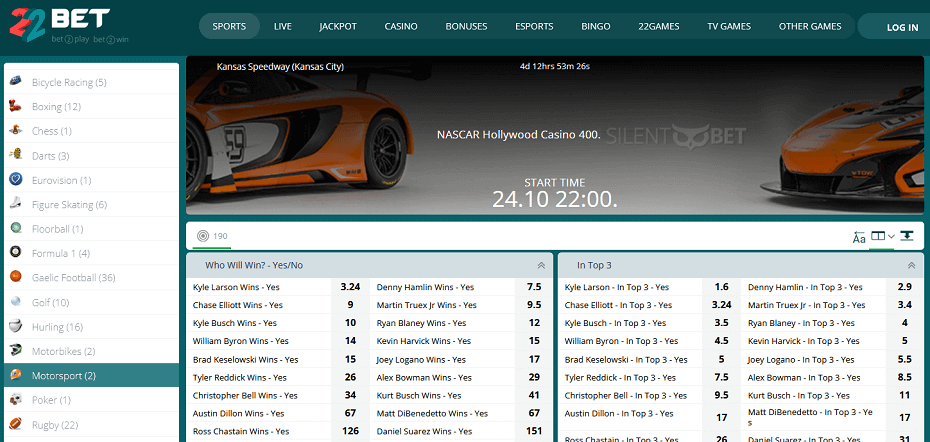Select Christopher Bell In Top 3 odds 9.5

click(x=721, y=395)
